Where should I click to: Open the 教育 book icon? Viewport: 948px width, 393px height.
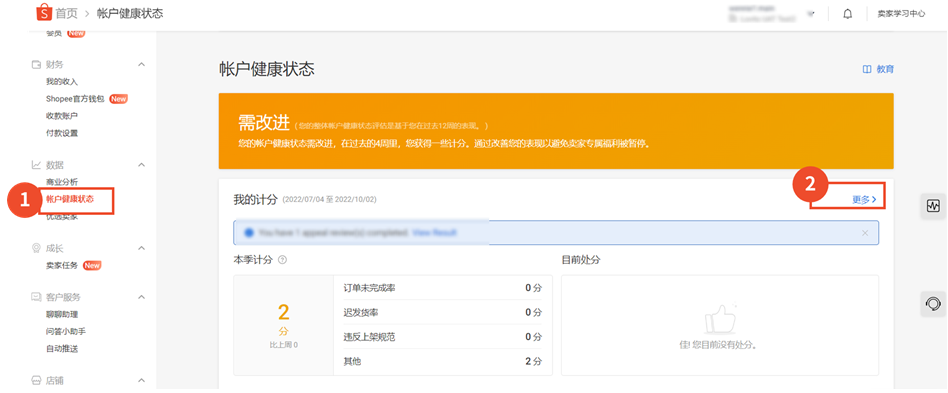point(866,69)
